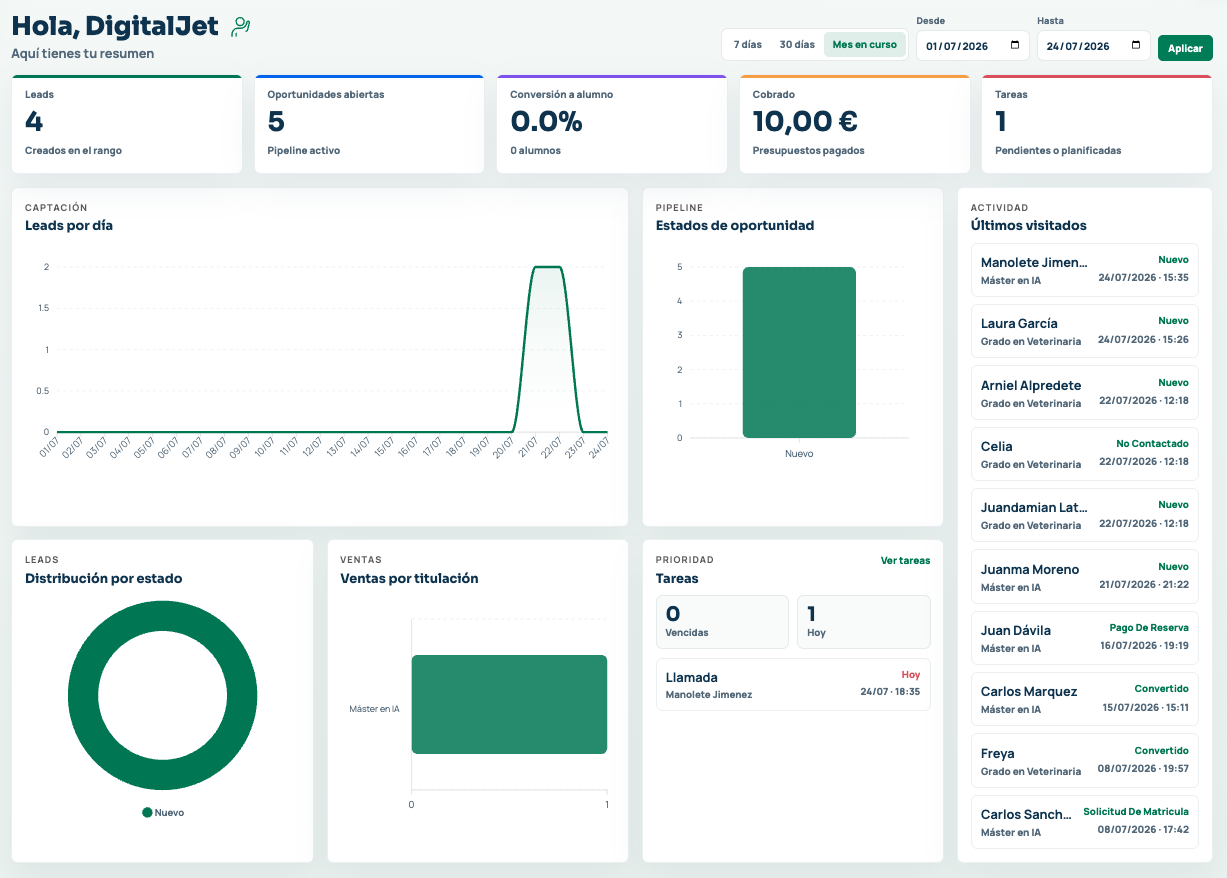This screenshot has height=878, width=1227.
Task: Open Manolete Jimenez visited entry
Action: click(x=1084, y=270)
